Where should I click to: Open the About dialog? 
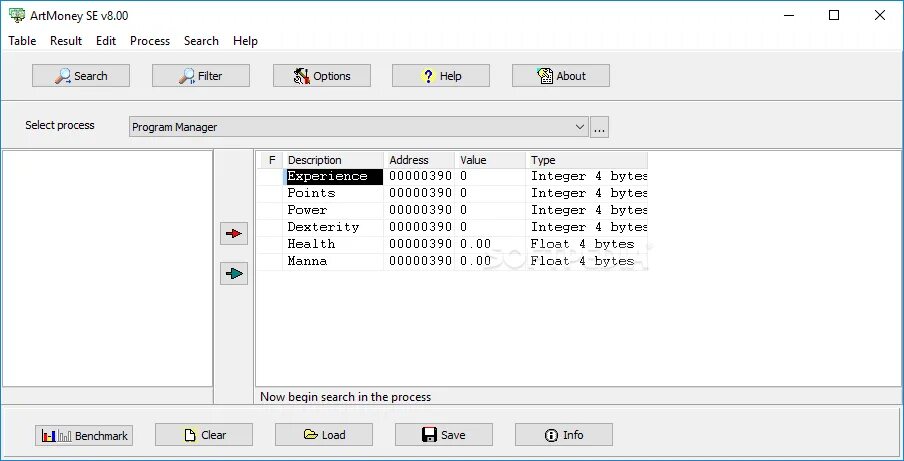point(561,76)
